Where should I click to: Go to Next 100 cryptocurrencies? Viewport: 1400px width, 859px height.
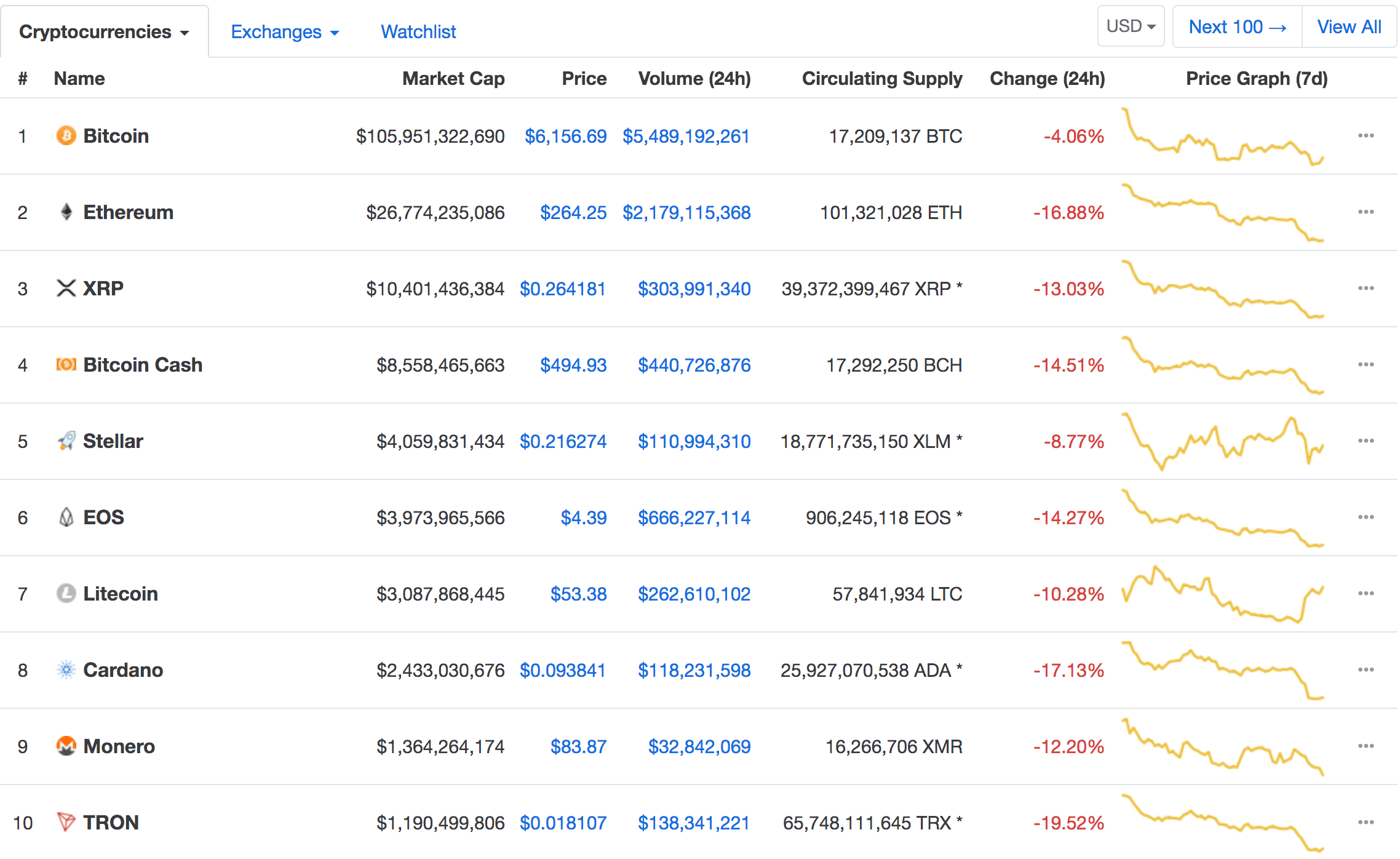[x=1237, y=27]
